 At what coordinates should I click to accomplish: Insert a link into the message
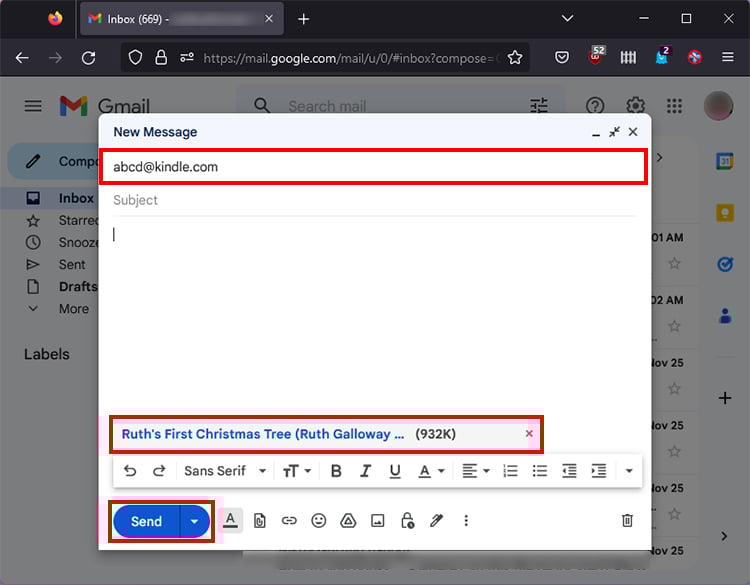click(x=289, y=520)
